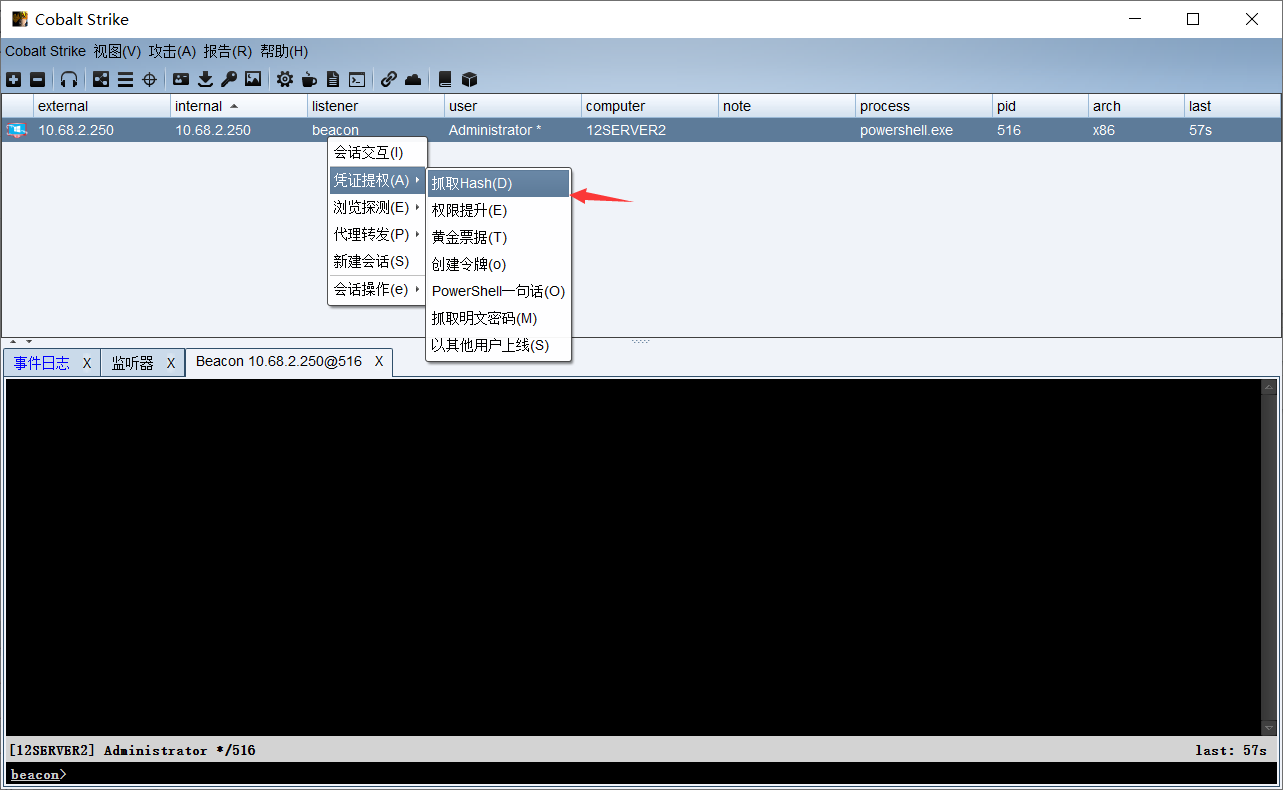Viewport: 1283px width, 790px height.
Task: Click the cube About icon
Action: tap(469, 79)
